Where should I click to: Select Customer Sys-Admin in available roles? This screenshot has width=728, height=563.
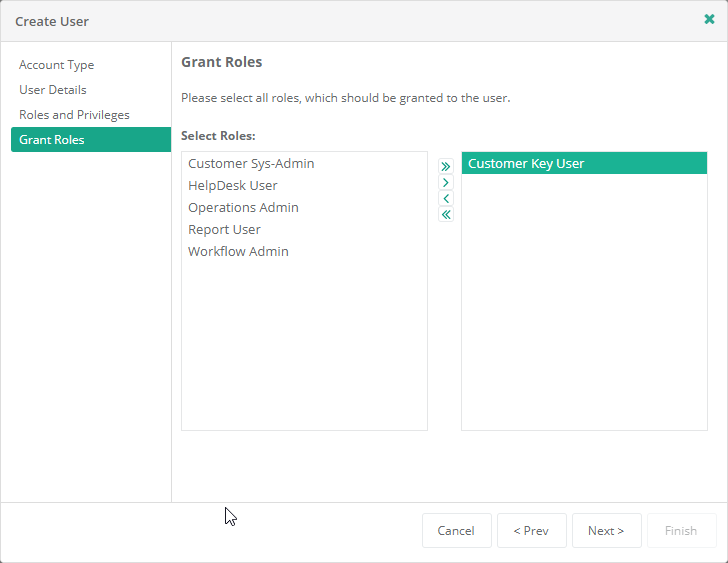point(251,164)
